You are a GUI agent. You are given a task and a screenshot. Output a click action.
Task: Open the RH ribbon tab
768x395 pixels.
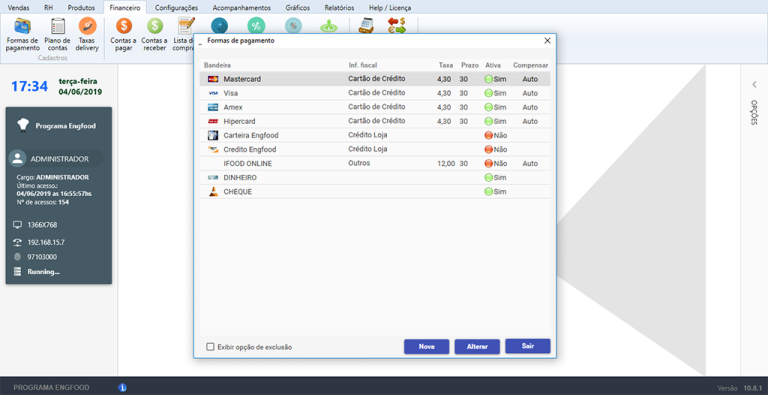(x=48, y=8)
